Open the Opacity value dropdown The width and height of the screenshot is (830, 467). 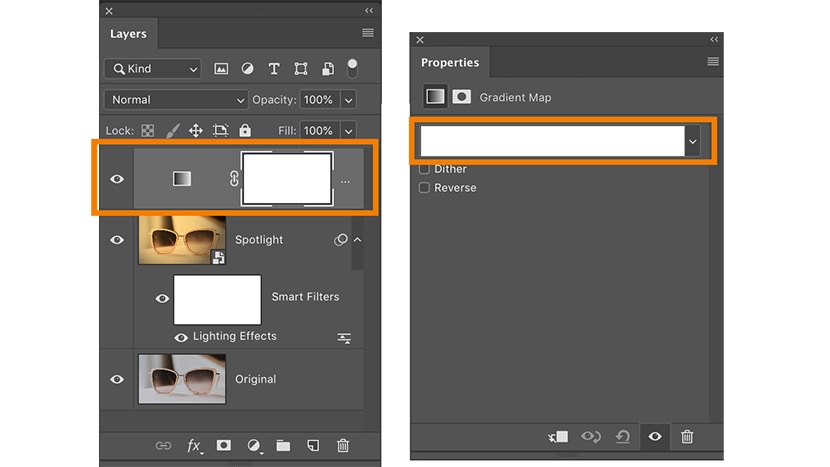coord(348,100)
